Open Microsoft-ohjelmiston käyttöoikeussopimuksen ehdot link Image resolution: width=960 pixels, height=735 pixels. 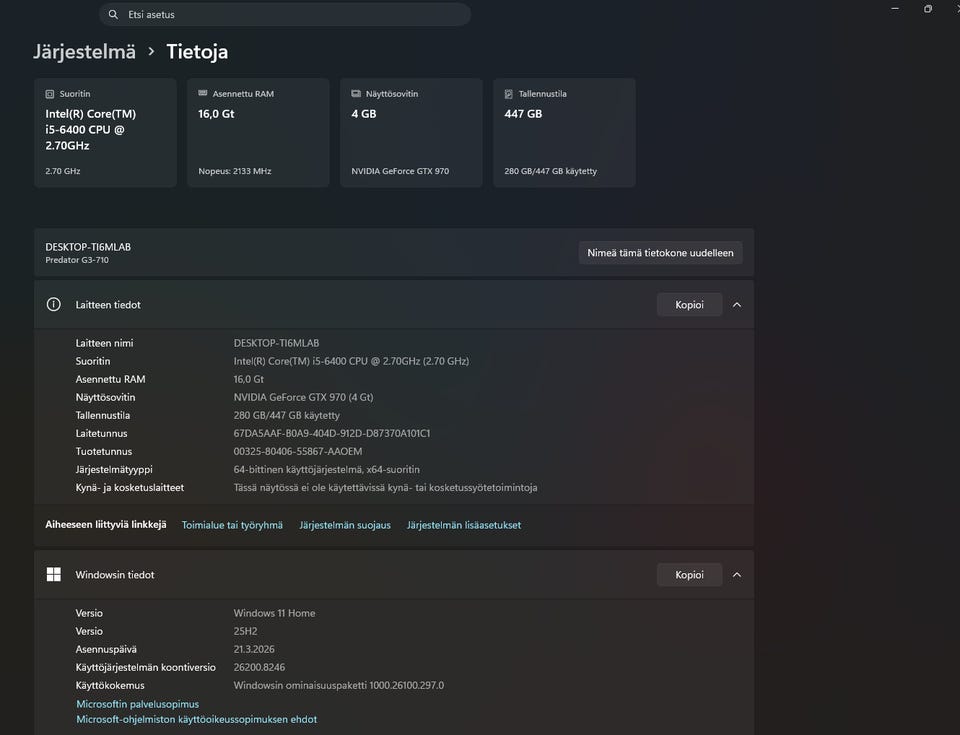(197, 719)
